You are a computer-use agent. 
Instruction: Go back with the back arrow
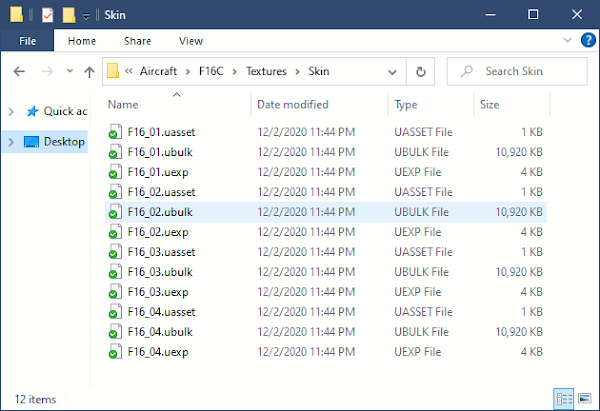(x=19, y=72)
